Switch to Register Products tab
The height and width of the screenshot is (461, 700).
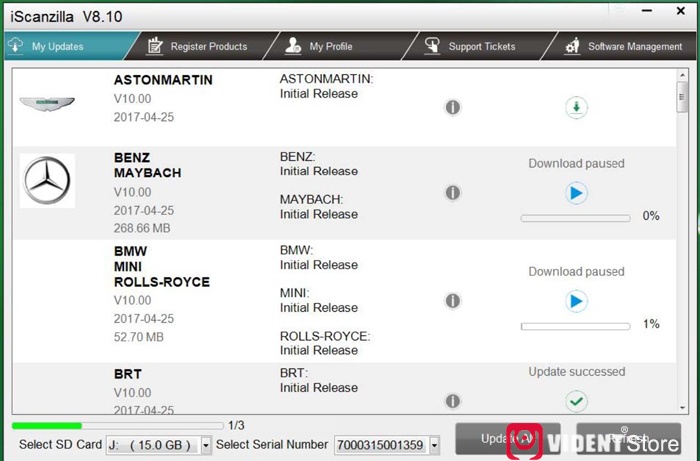point(202,46)
